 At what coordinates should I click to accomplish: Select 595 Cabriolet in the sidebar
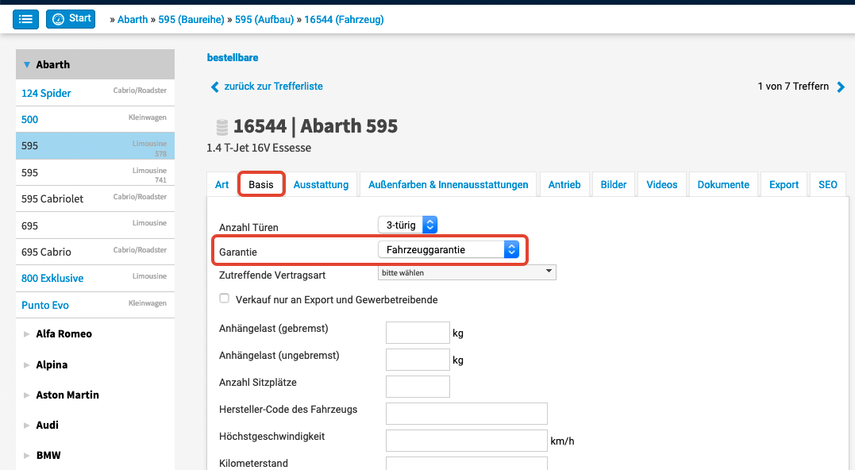point(95,198)
